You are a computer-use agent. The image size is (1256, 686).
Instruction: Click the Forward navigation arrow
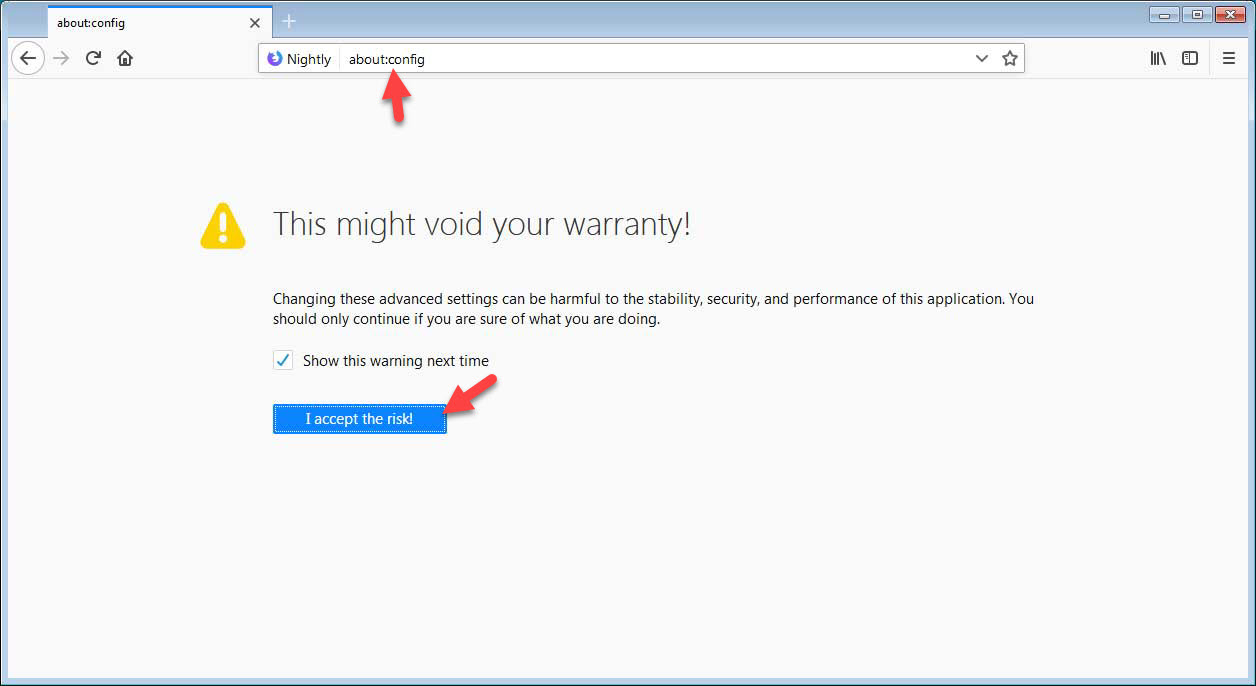tap(62, 59)
